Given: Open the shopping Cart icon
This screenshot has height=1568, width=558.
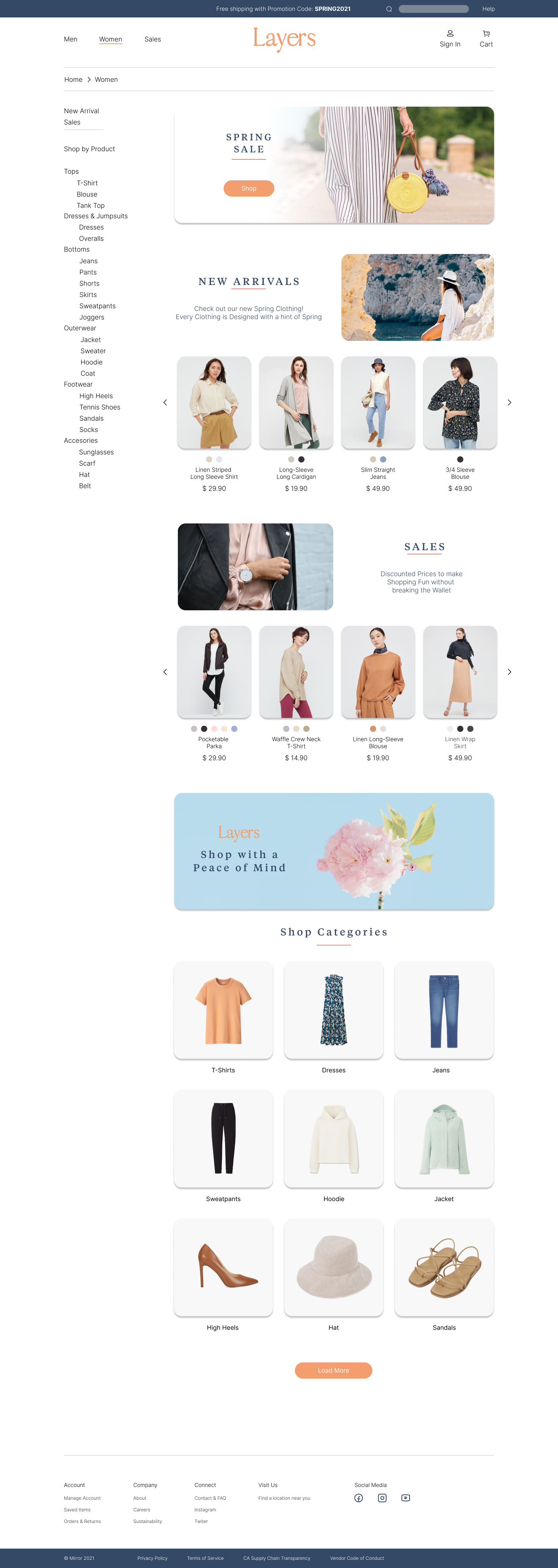Looking at the screenshot, I should click(486, 33).
